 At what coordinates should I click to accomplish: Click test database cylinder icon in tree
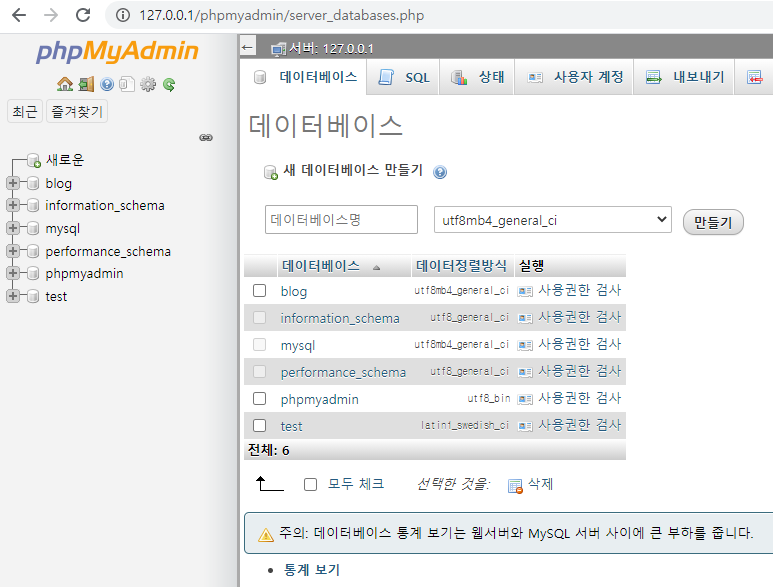33,296
